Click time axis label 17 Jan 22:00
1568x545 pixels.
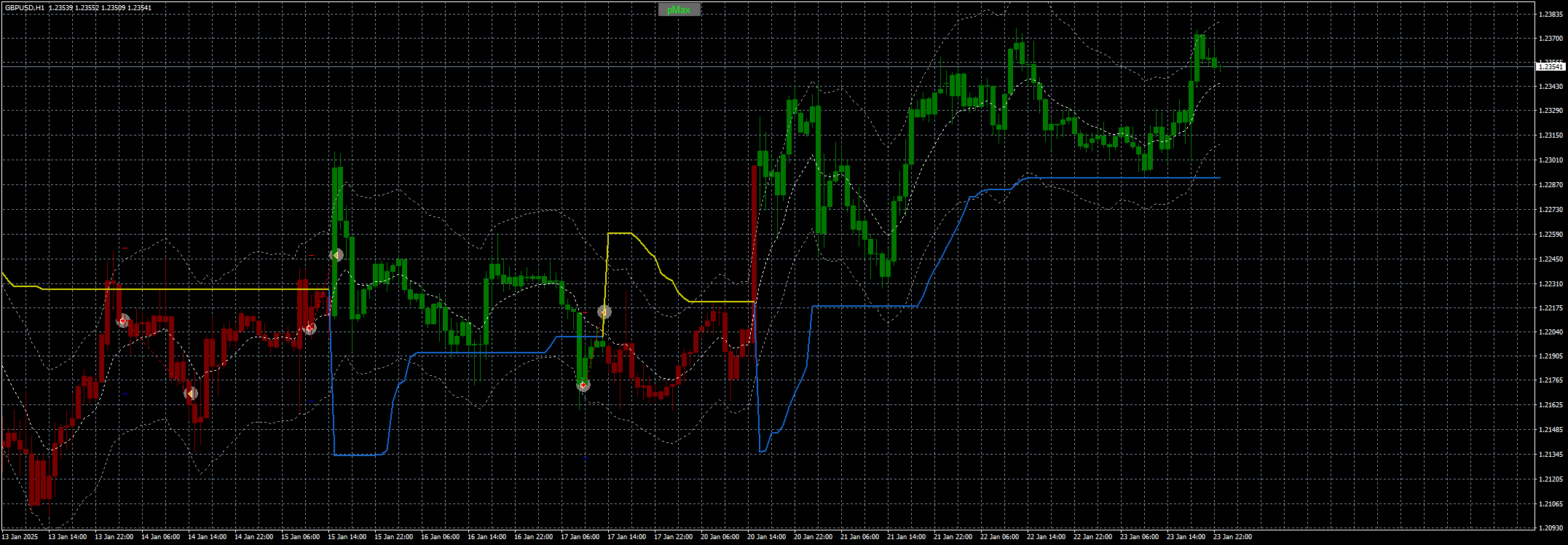673,537
